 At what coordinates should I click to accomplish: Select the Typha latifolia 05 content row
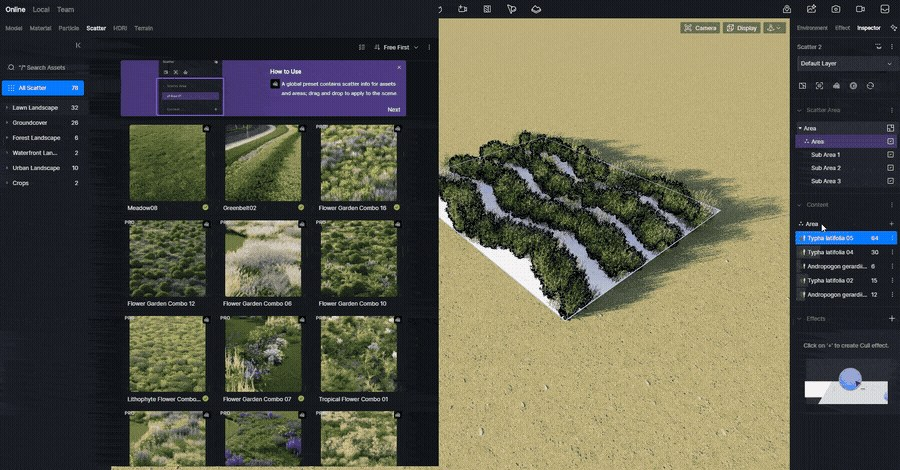point(845,238)
